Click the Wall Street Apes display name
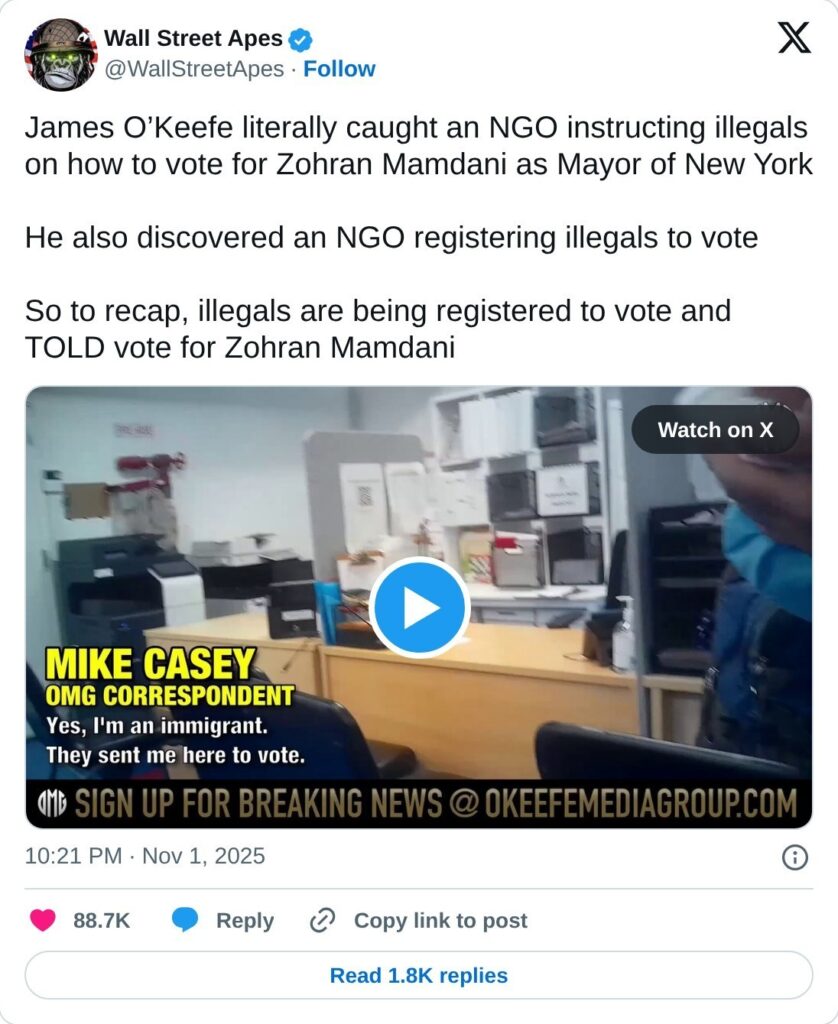 pyautogui.click(x=193, y=39)
